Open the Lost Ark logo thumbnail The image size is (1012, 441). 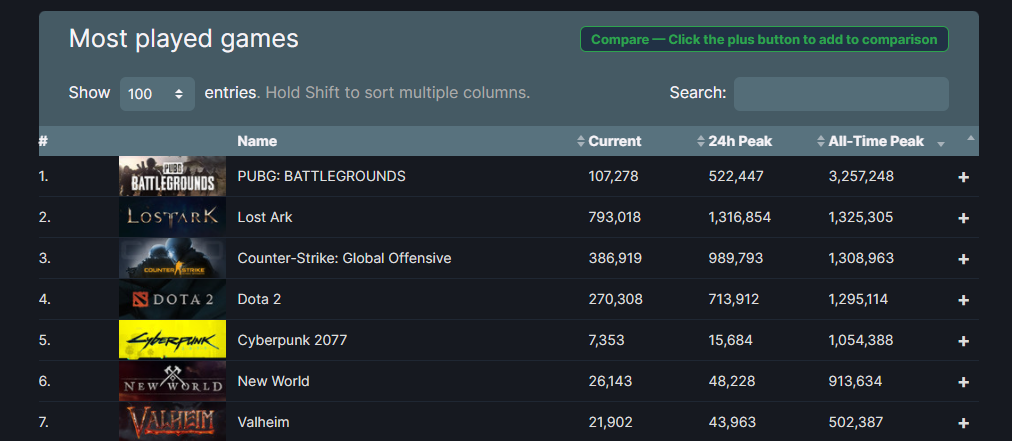point(172,217)
